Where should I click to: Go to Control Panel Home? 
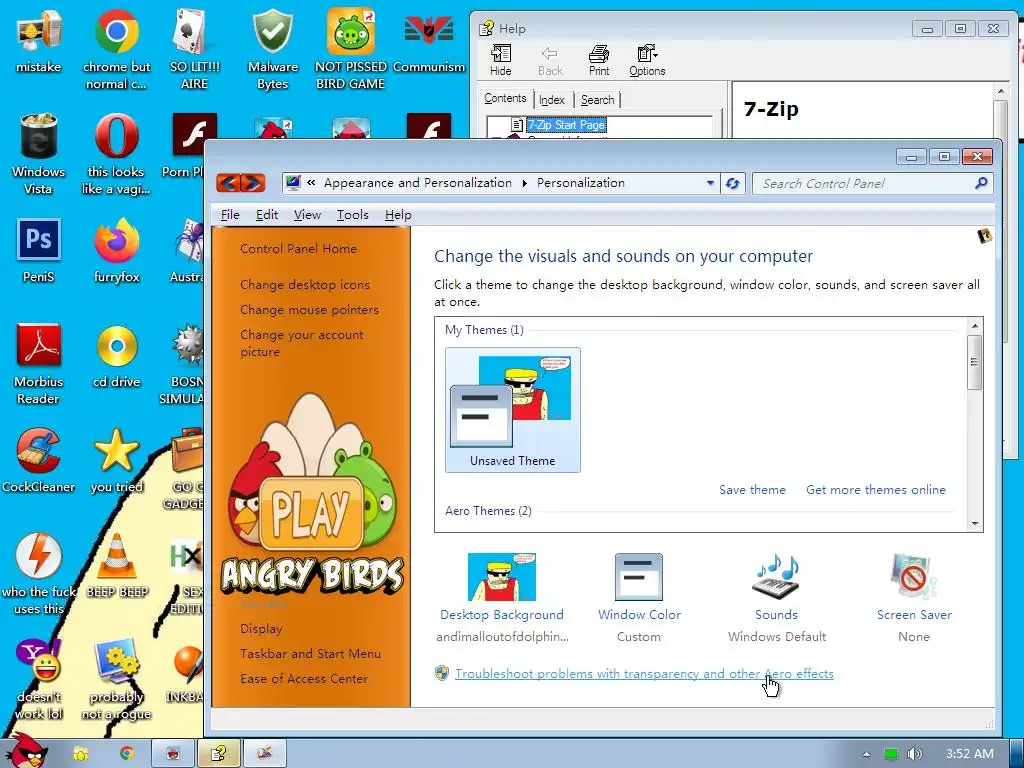coord(298,249)
